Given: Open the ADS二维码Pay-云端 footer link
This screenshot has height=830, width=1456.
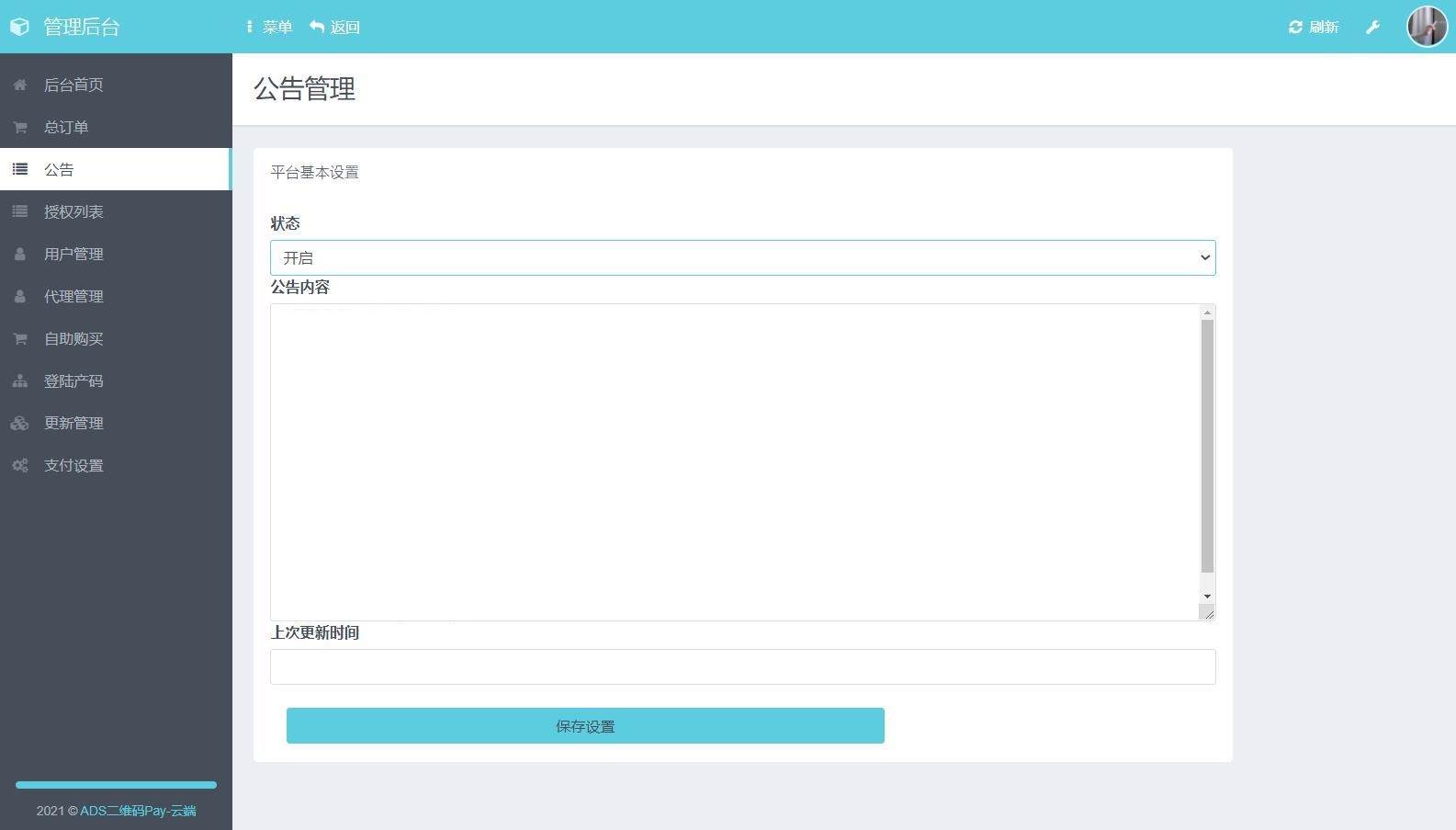Looking at the screenshot, I should tap(138, 811).
